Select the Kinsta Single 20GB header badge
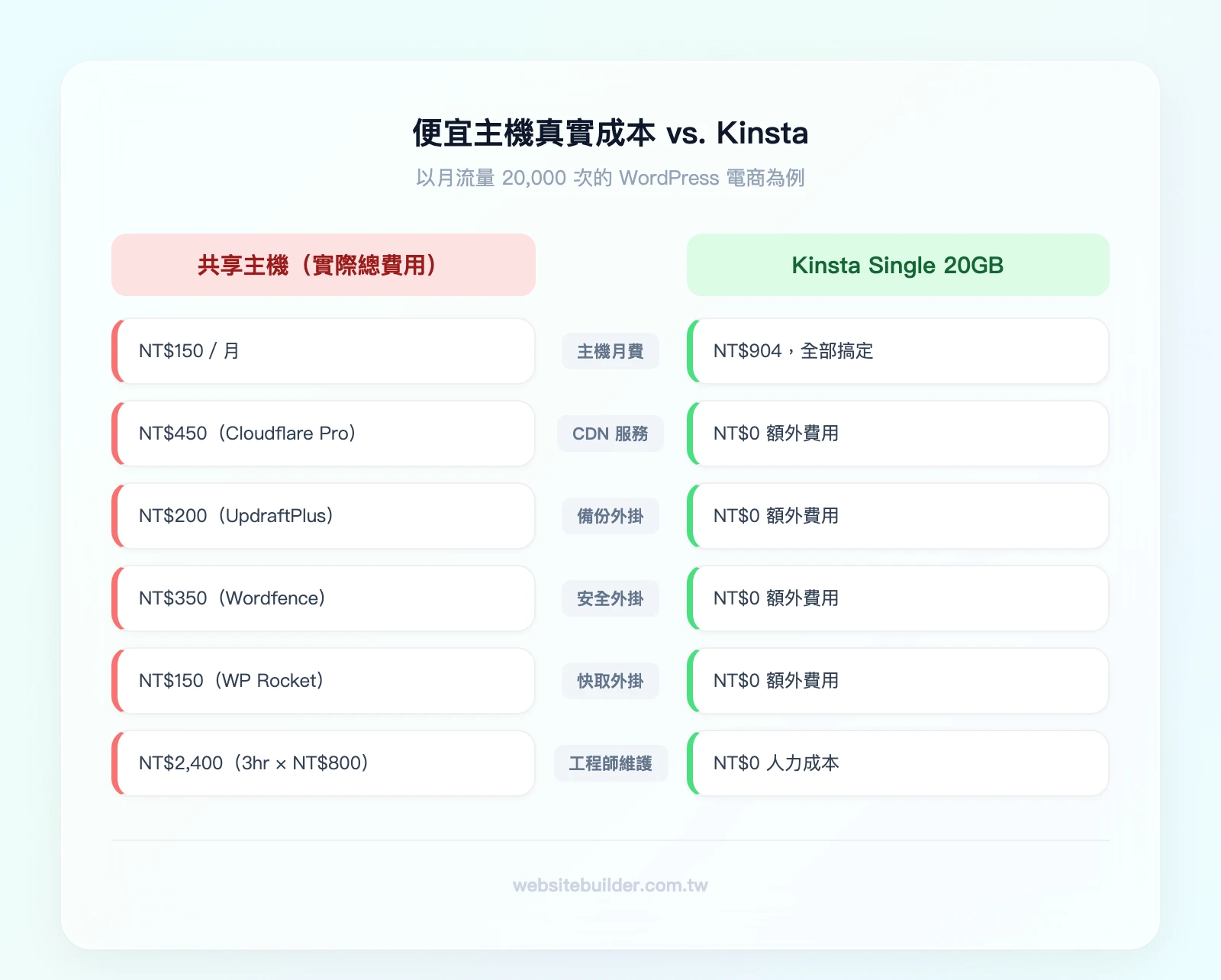Image resolution: width=1221 pixels, height=980 pixels. (x=897, y=265)
